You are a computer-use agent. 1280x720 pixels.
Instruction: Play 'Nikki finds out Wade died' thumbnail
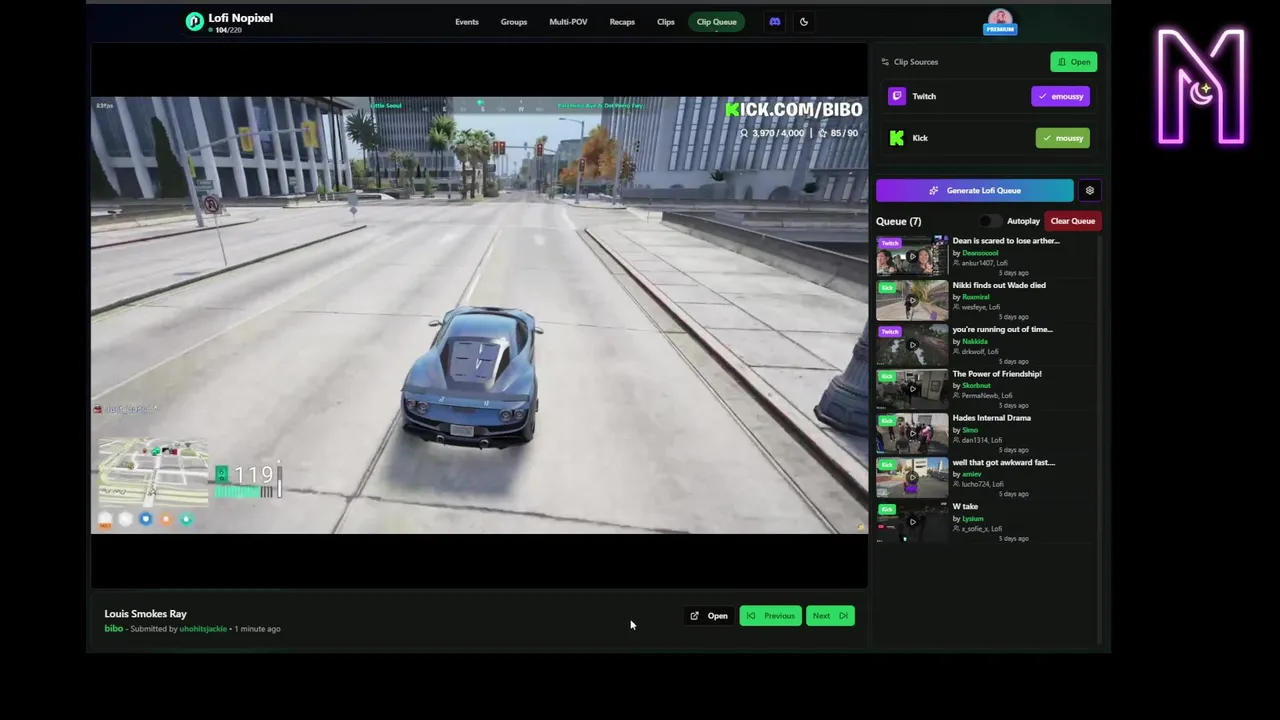coord(912,300)
